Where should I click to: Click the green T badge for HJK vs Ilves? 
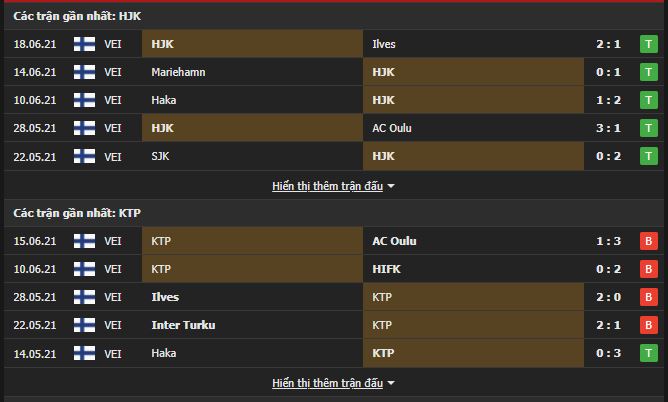[x=649, y=44]
